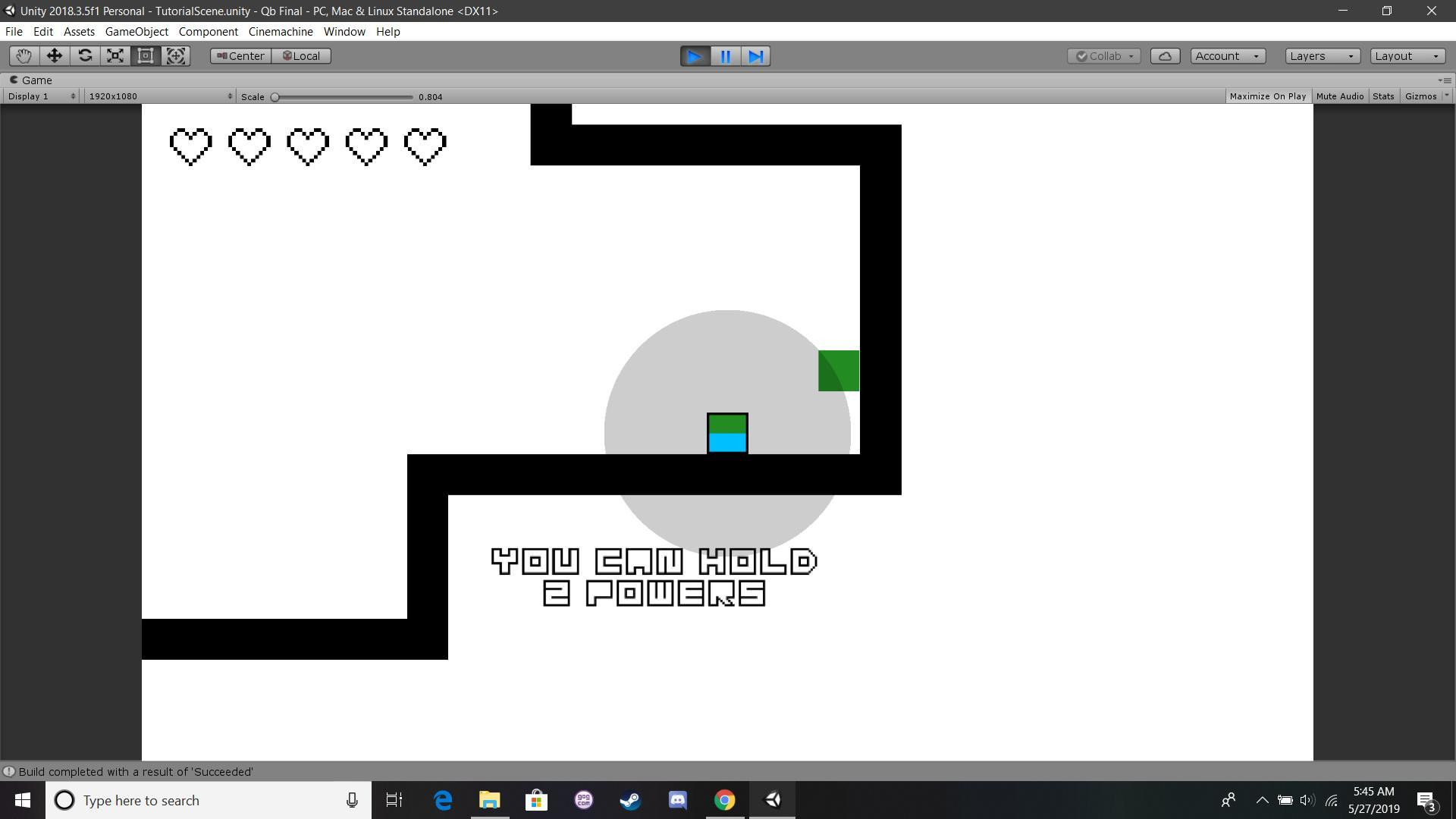The image size is (1456, 819).
Task: Select the Scale tool
Action: [115, 56]
